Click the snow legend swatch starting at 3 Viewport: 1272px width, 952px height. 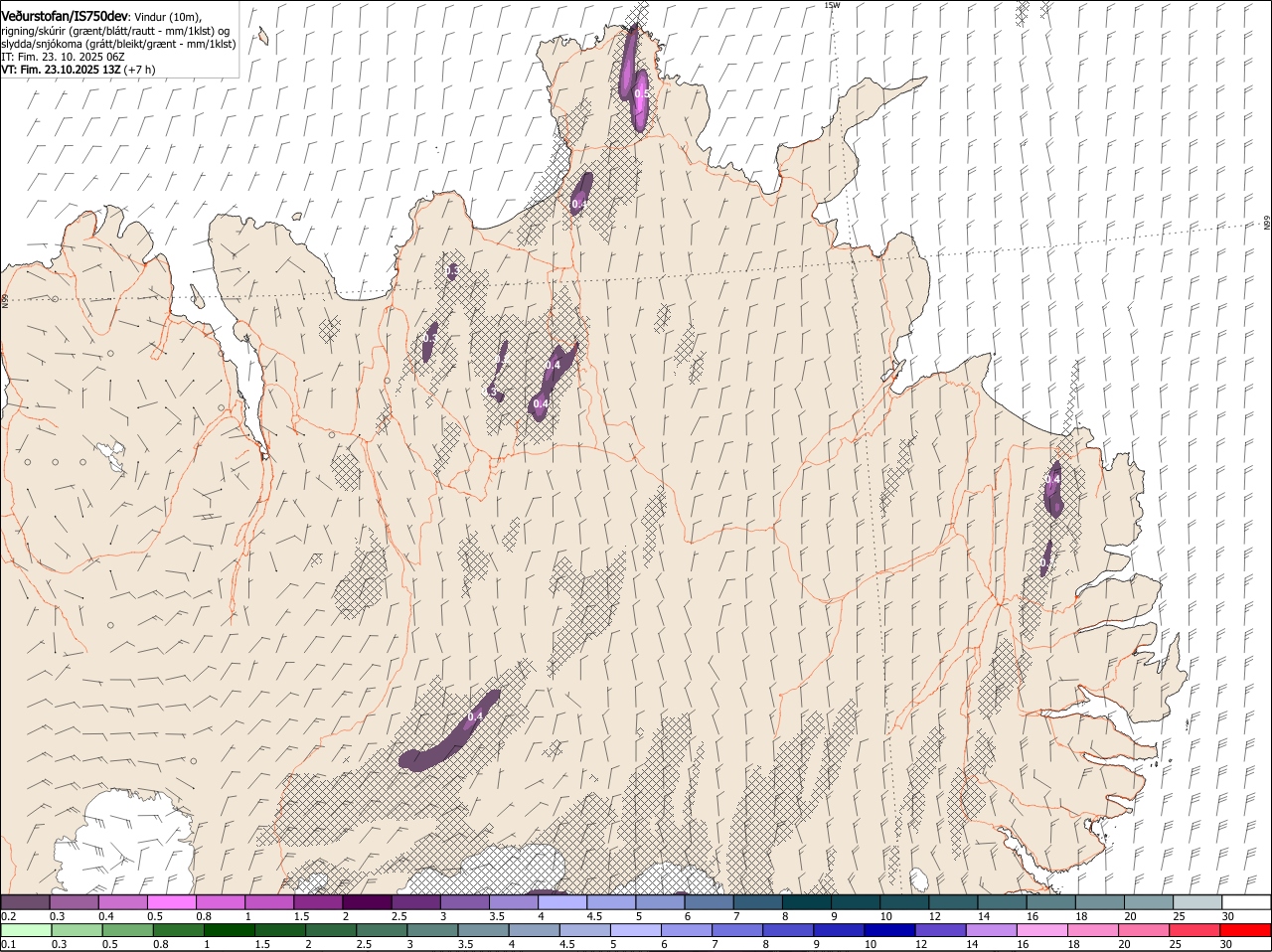pyautogui.click(x=464, y=902)
